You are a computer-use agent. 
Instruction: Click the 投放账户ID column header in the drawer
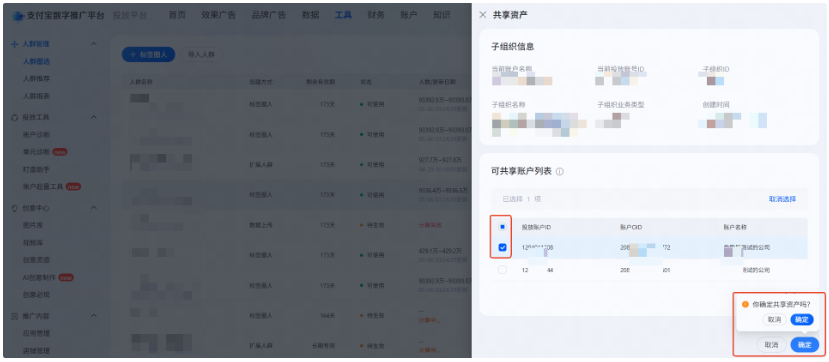point(537,227)
